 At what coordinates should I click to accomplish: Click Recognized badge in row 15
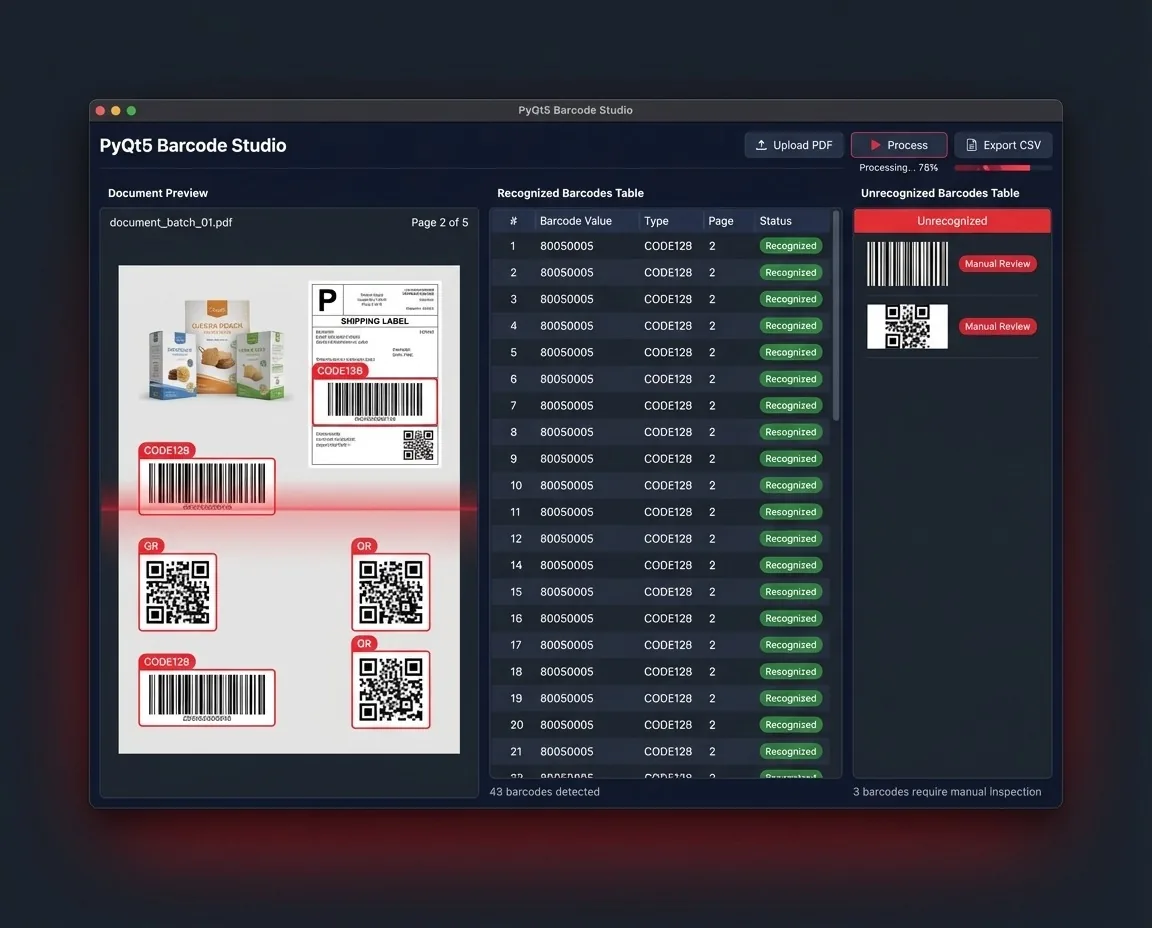click(791, 591)
